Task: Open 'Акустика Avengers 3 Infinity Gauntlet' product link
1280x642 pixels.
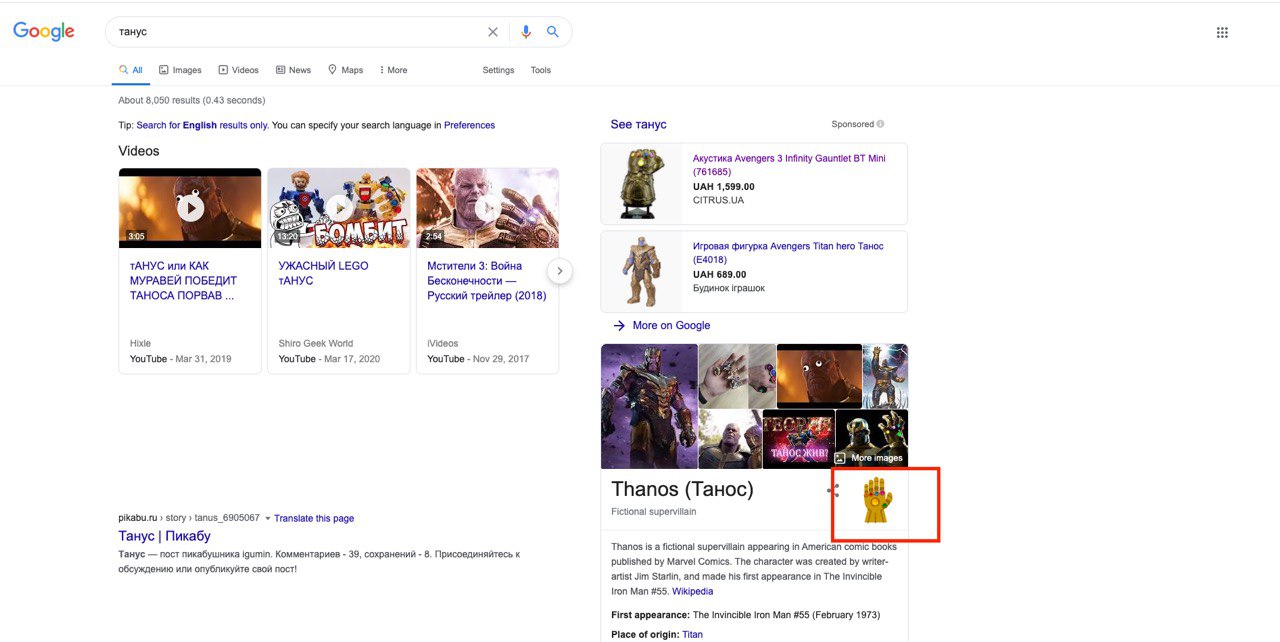Action: point(789,165)
